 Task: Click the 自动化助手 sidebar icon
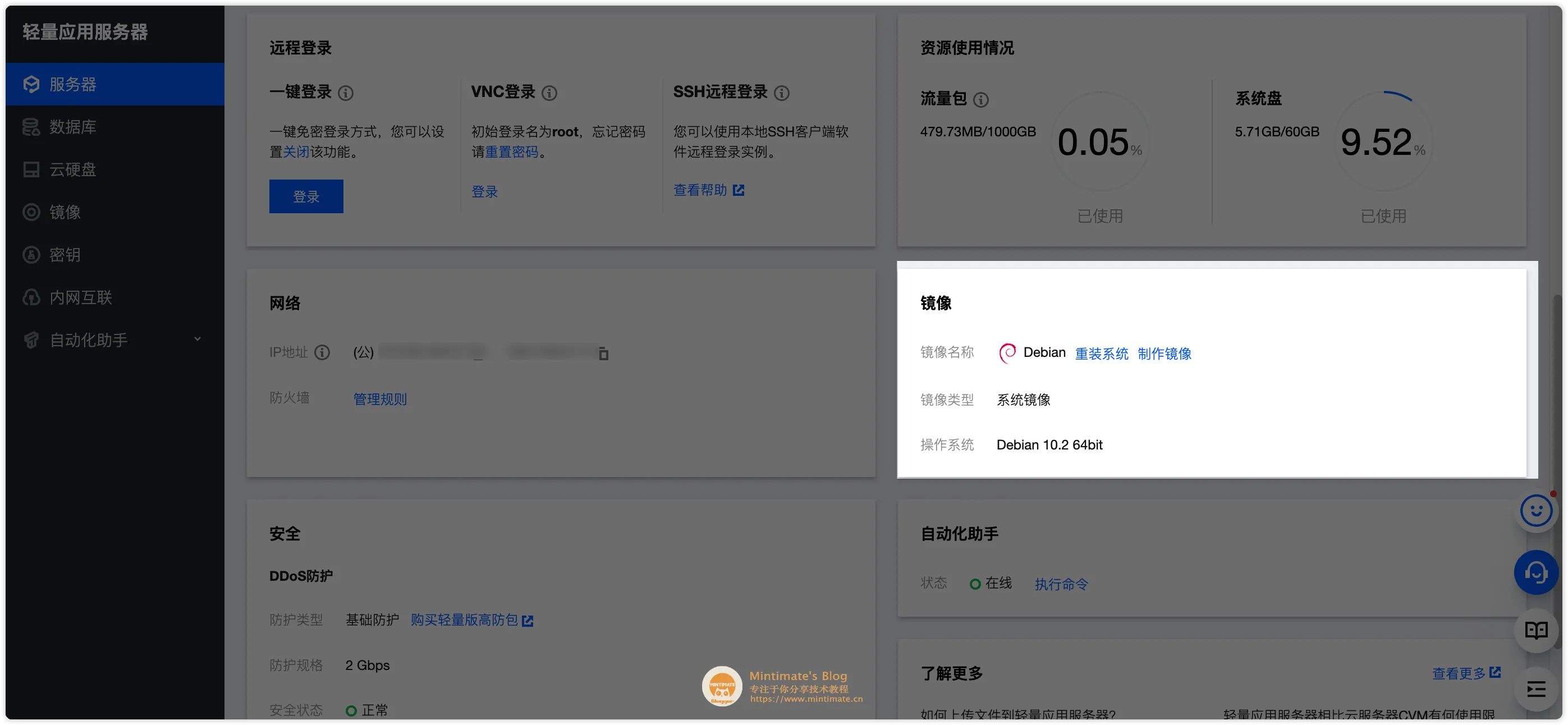tap(31, 339)
